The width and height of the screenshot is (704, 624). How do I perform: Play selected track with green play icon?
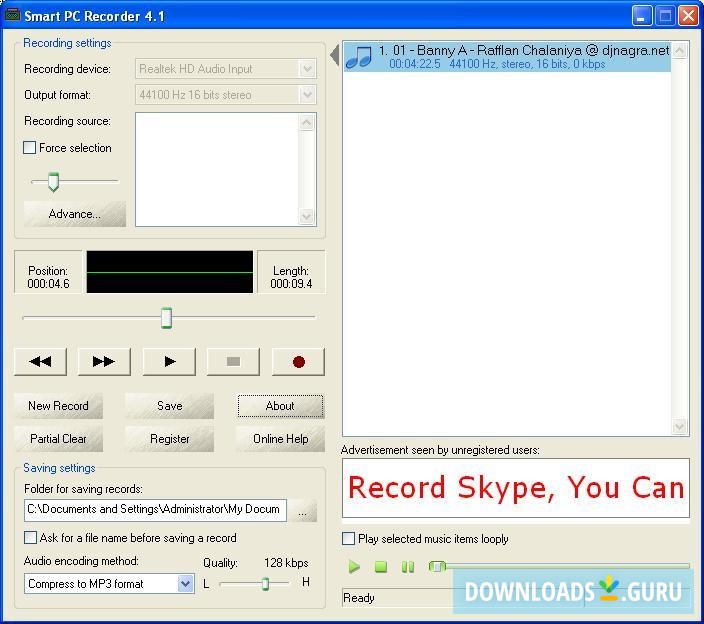(x=354, y=567)
